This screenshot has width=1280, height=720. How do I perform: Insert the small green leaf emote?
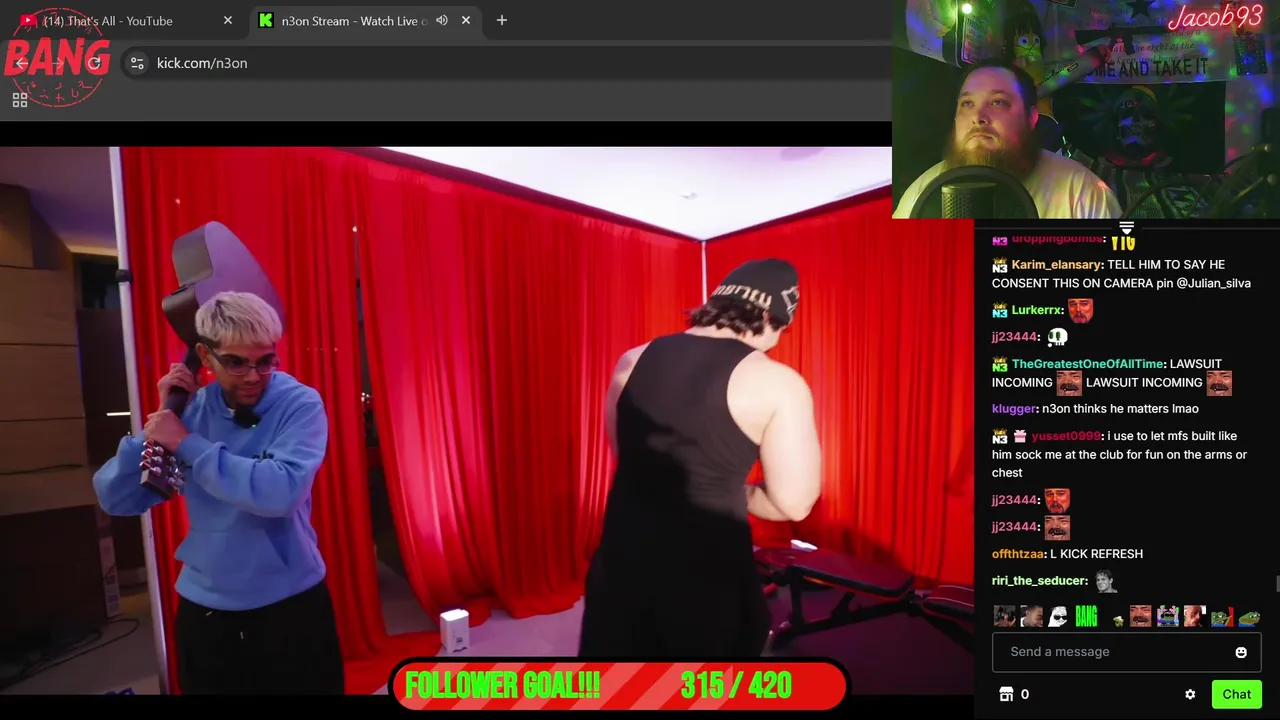(1118, 621)
